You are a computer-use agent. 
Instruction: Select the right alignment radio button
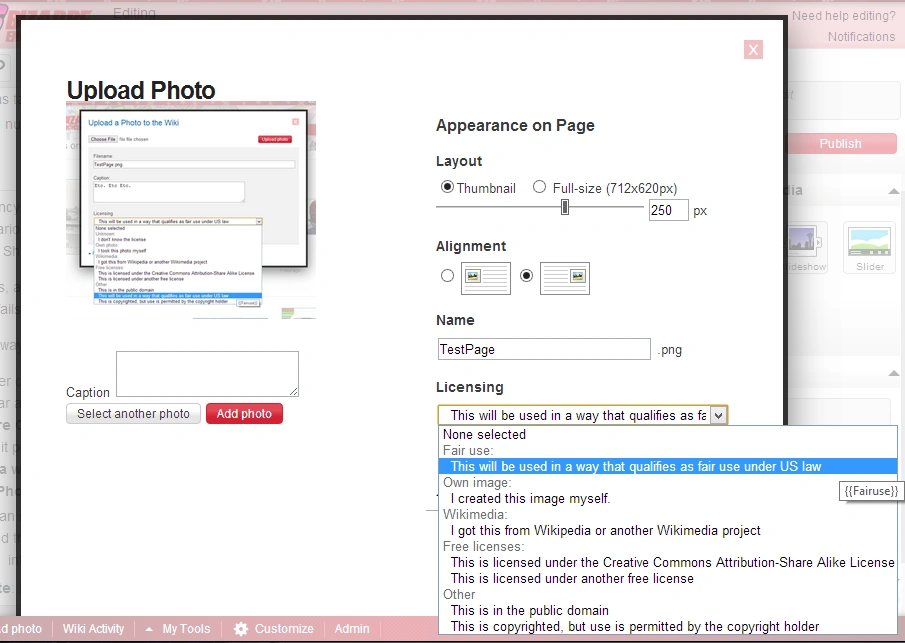(x=526, y=276)
